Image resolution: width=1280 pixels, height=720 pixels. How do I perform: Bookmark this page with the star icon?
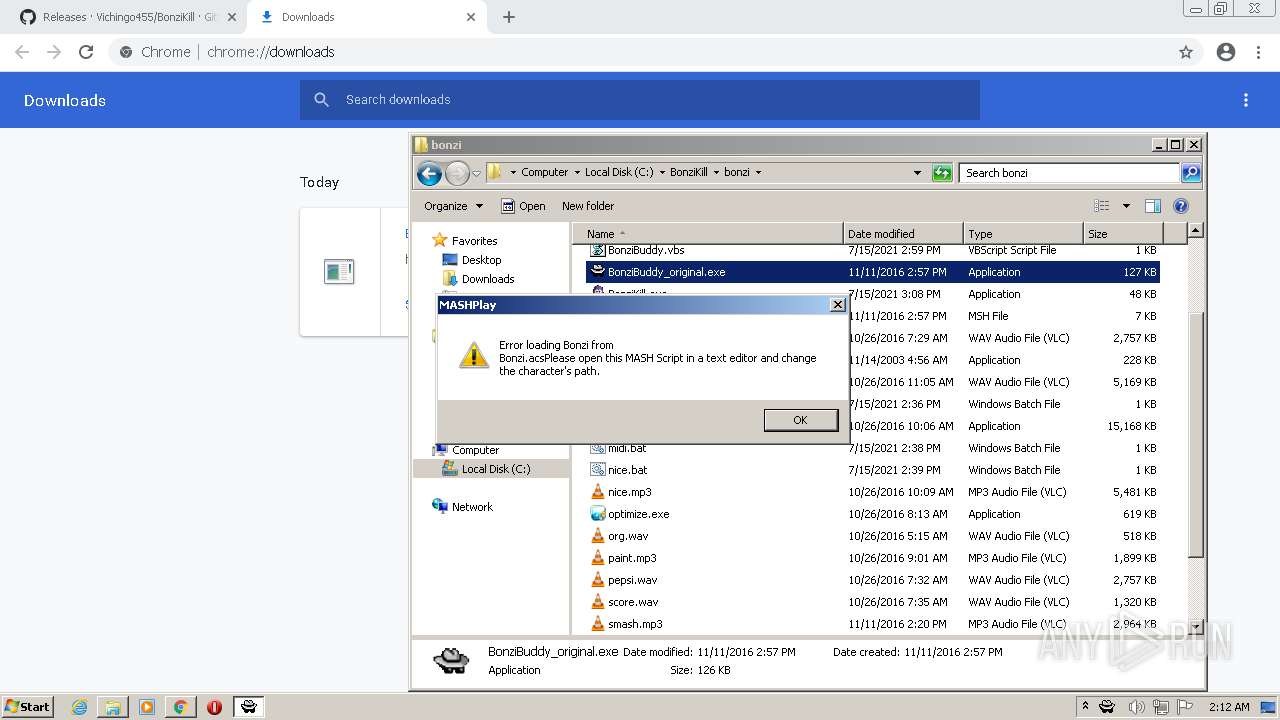(x=1186, y=52)
